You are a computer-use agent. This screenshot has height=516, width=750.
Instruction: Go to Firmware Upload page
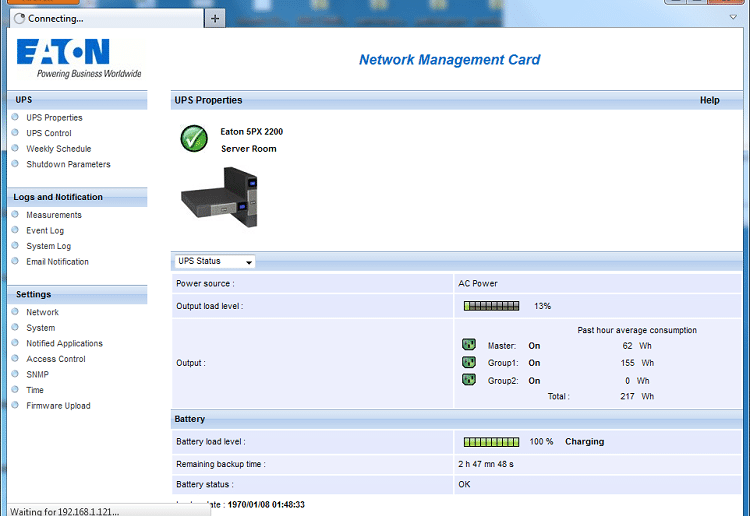click(x=58, y=406)
